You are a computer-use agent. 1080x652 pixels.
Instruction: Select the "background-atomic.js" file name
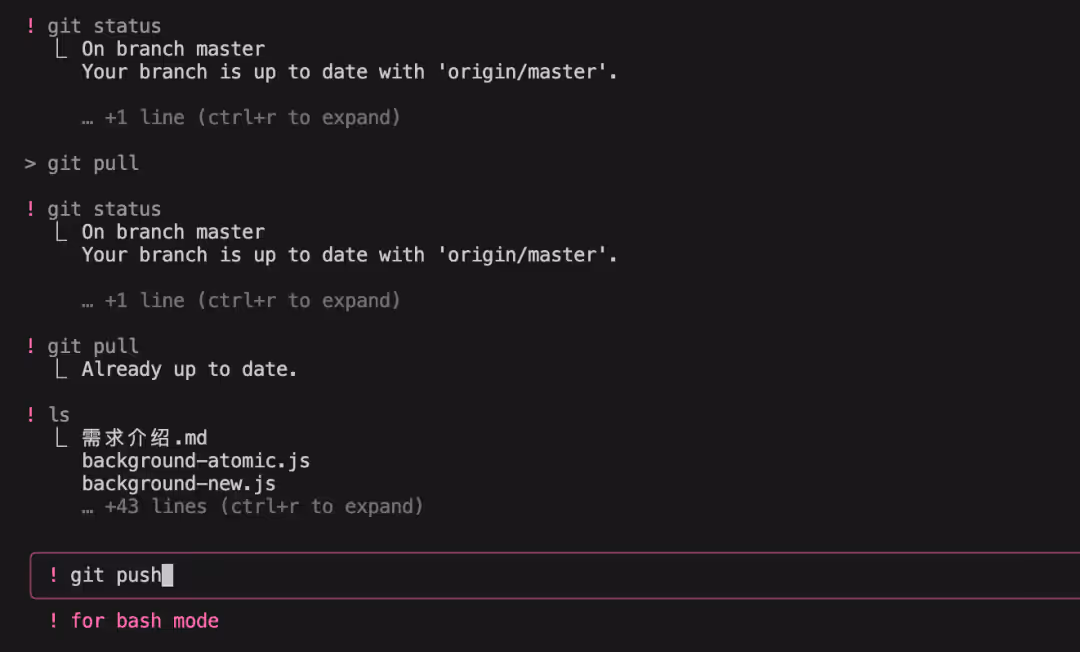tap(196, 461)
